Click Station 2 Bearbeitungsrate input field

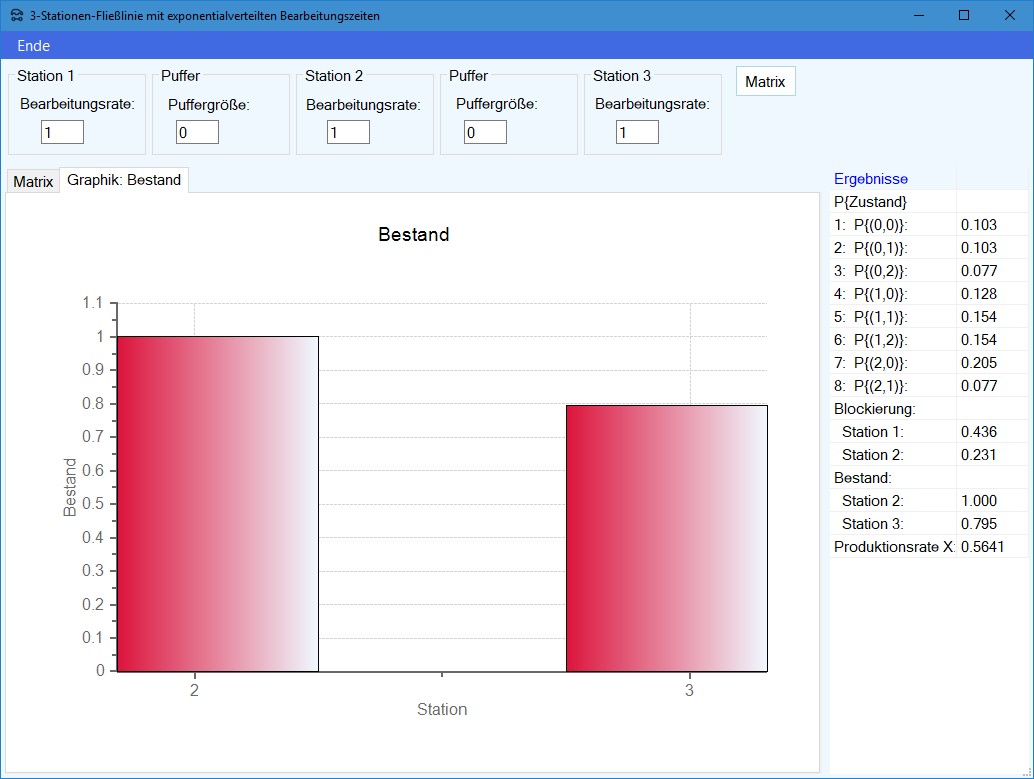(348, 132)
